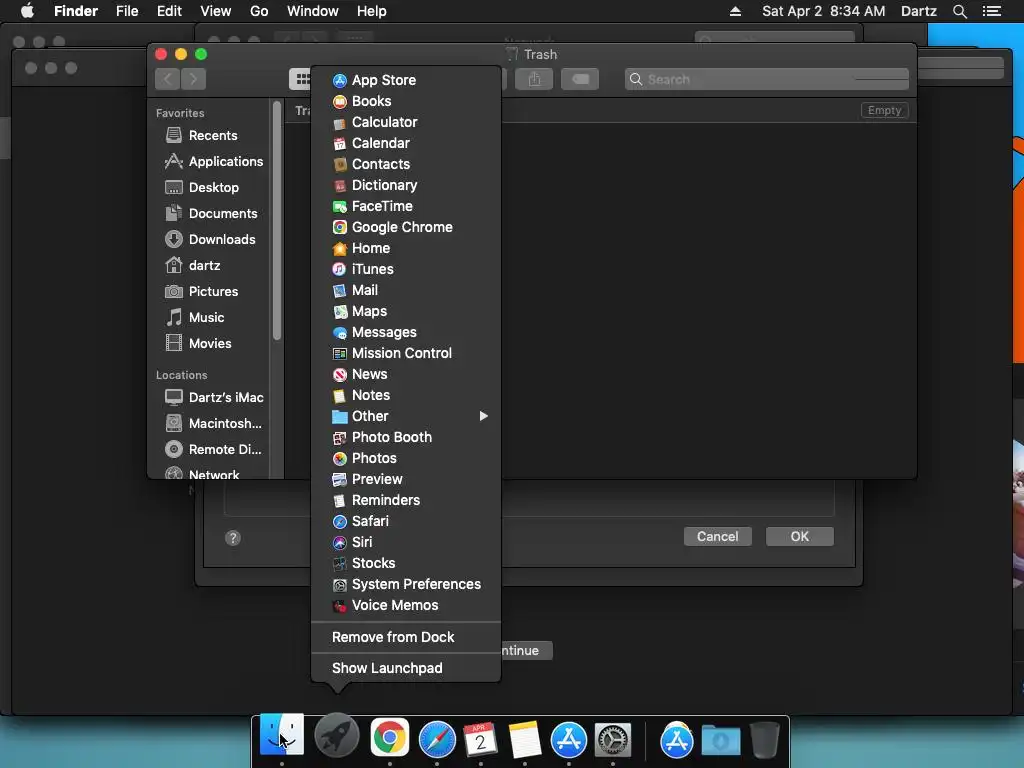The image size is (1024, 768).
Task: Choose Mission Control from Launchpad menu
Action: coord(406,353)
